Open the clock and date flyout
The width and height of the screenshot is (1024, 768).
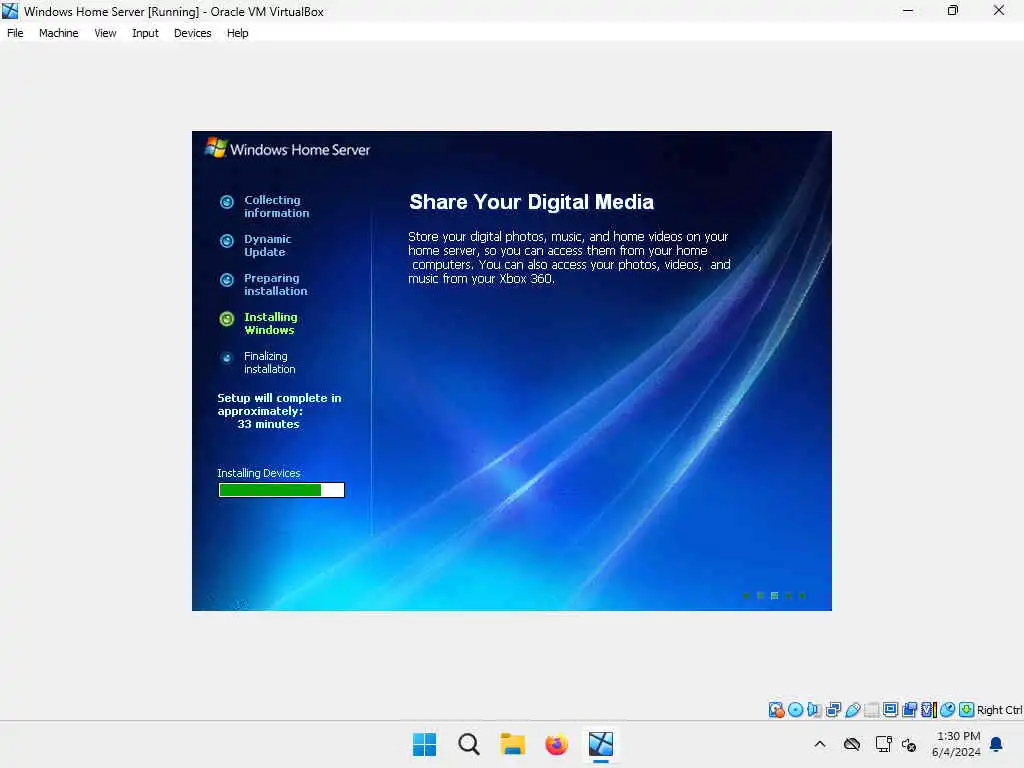(x=957, y=744)
